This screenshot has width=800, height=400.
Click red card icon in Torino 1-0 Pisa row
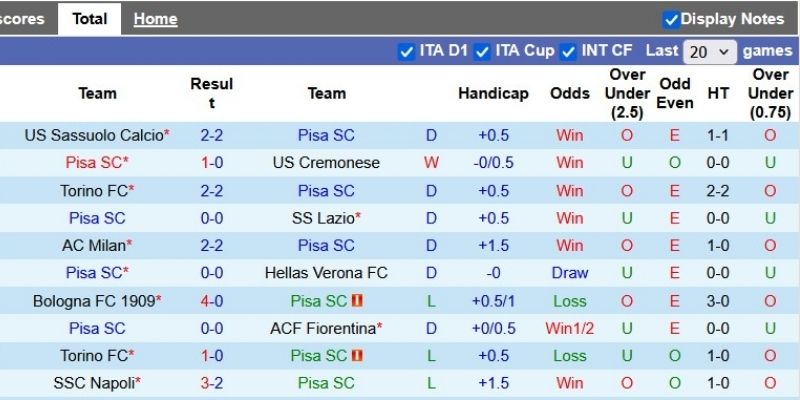(357, 355)
